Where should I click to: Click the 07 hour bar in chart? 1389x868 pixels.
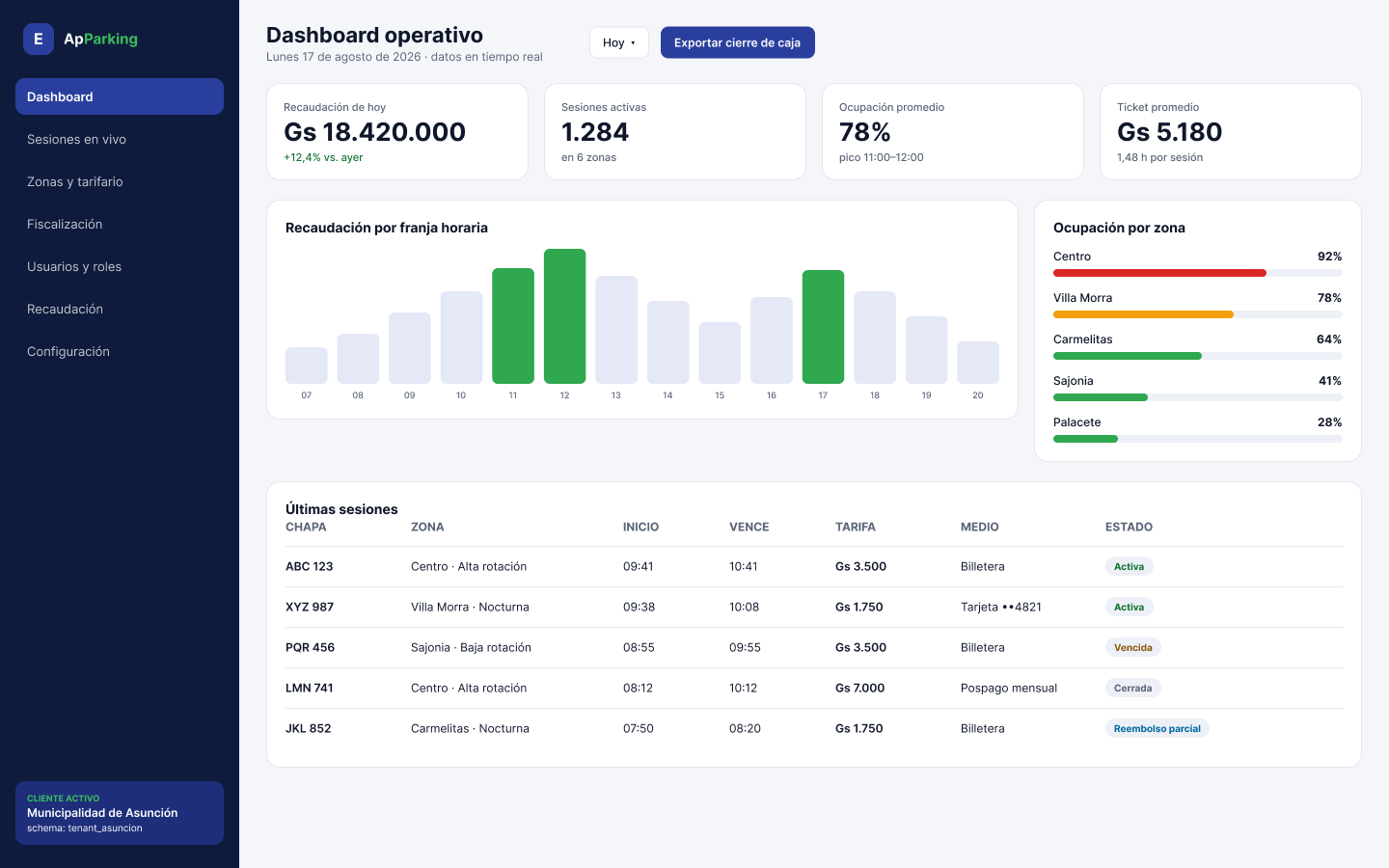[307, 366]
